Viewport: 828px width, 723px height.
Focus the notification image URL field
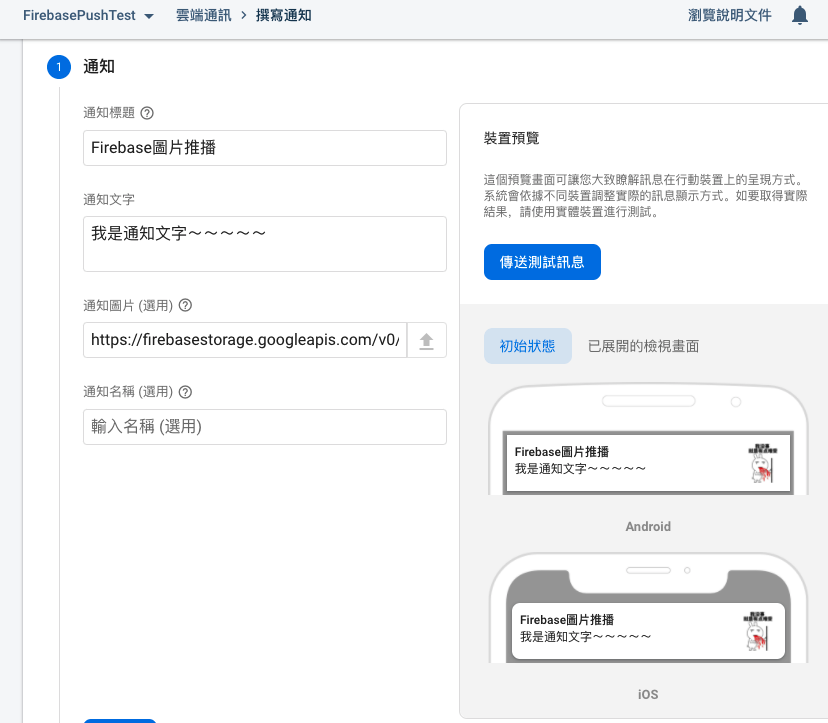pos(245,340)
